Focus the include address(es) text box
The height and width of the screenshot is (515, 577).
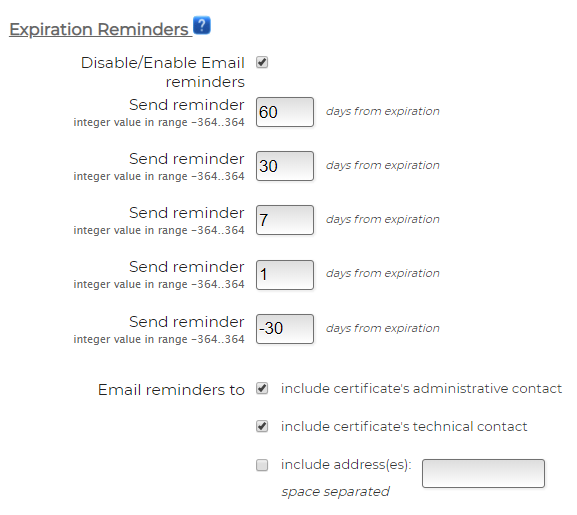[x=483, y=473]
